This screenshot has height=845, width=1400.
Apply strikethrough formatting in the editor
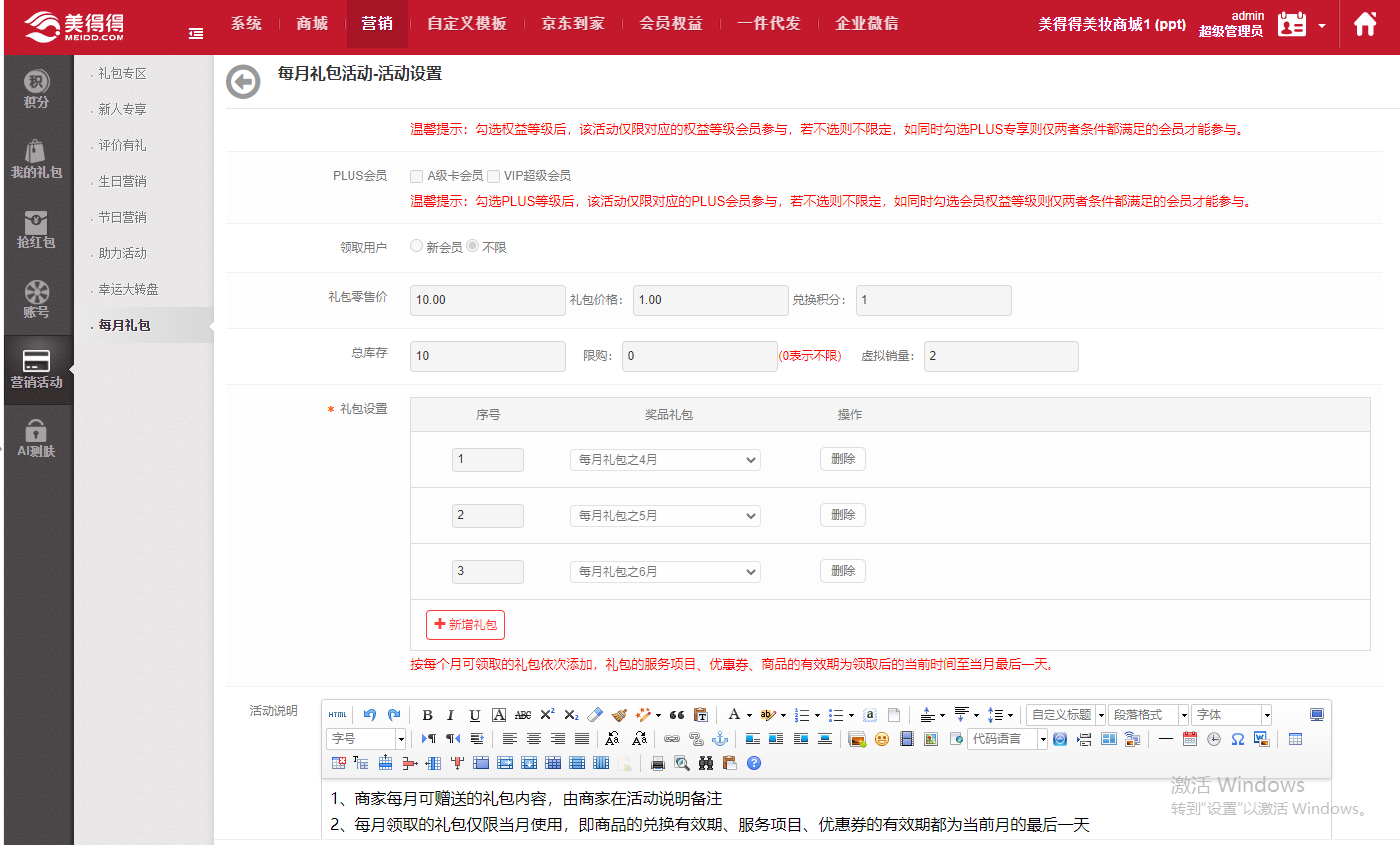[523, 715]
